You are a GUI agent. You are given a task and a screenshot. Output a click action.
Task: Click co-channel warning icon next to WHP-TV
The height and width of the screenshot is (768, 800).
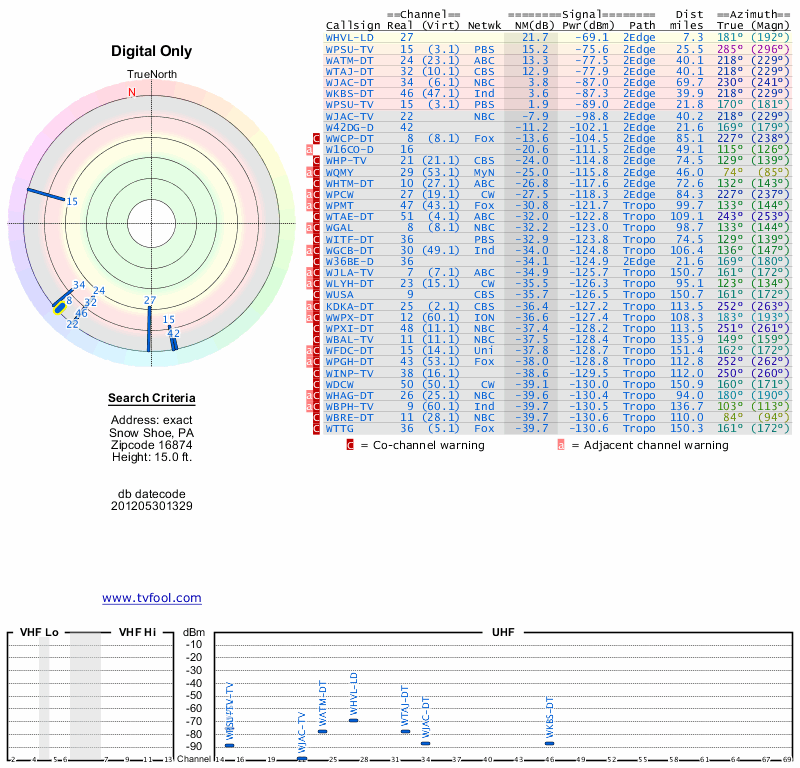pos(317,161)
